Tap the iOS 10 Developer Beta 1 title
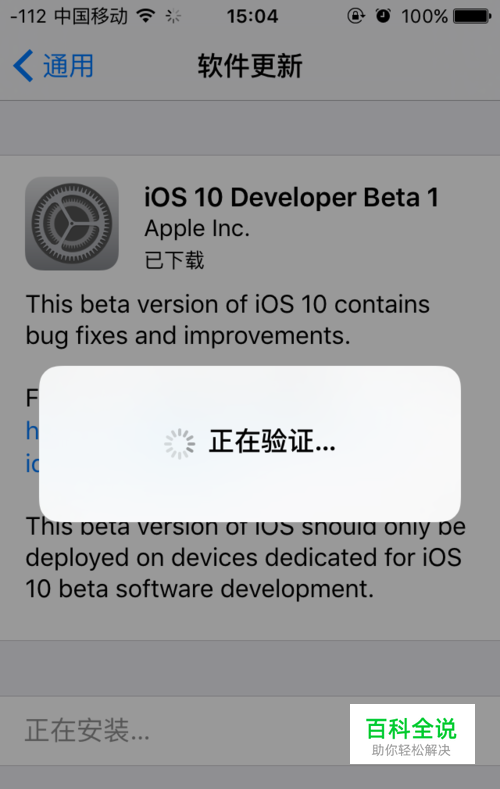The width and height of the screenshot is (500, 789). pyautogui.click(x=291, y=197)
